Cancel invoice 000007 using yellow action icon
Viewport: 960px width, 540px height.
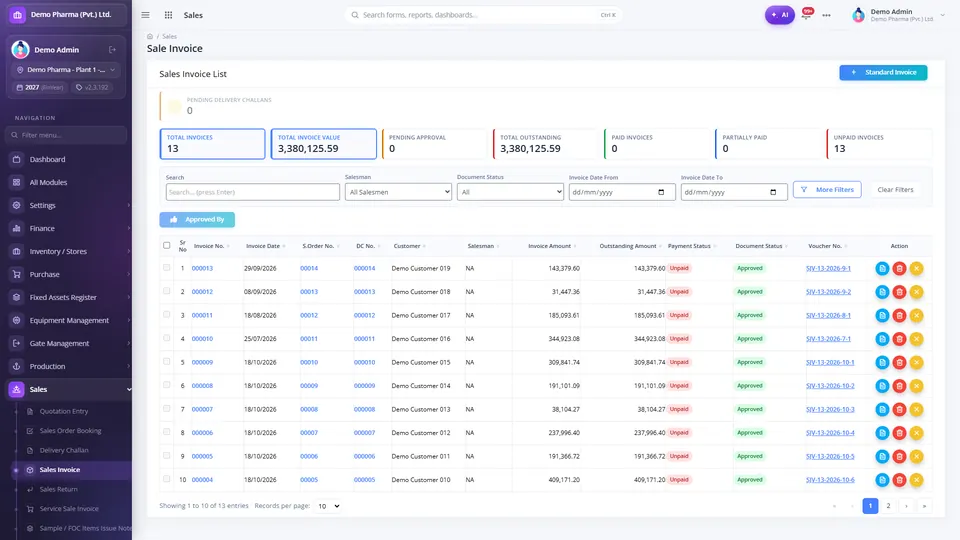[917, 409]
